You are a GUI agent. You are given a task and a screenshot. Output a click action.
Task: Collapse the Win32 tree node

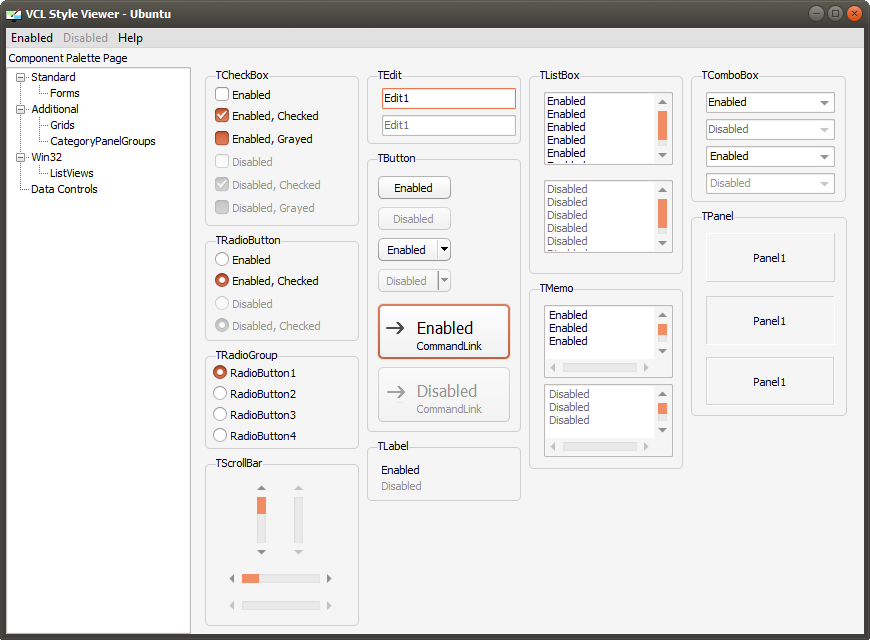[21, 157]
